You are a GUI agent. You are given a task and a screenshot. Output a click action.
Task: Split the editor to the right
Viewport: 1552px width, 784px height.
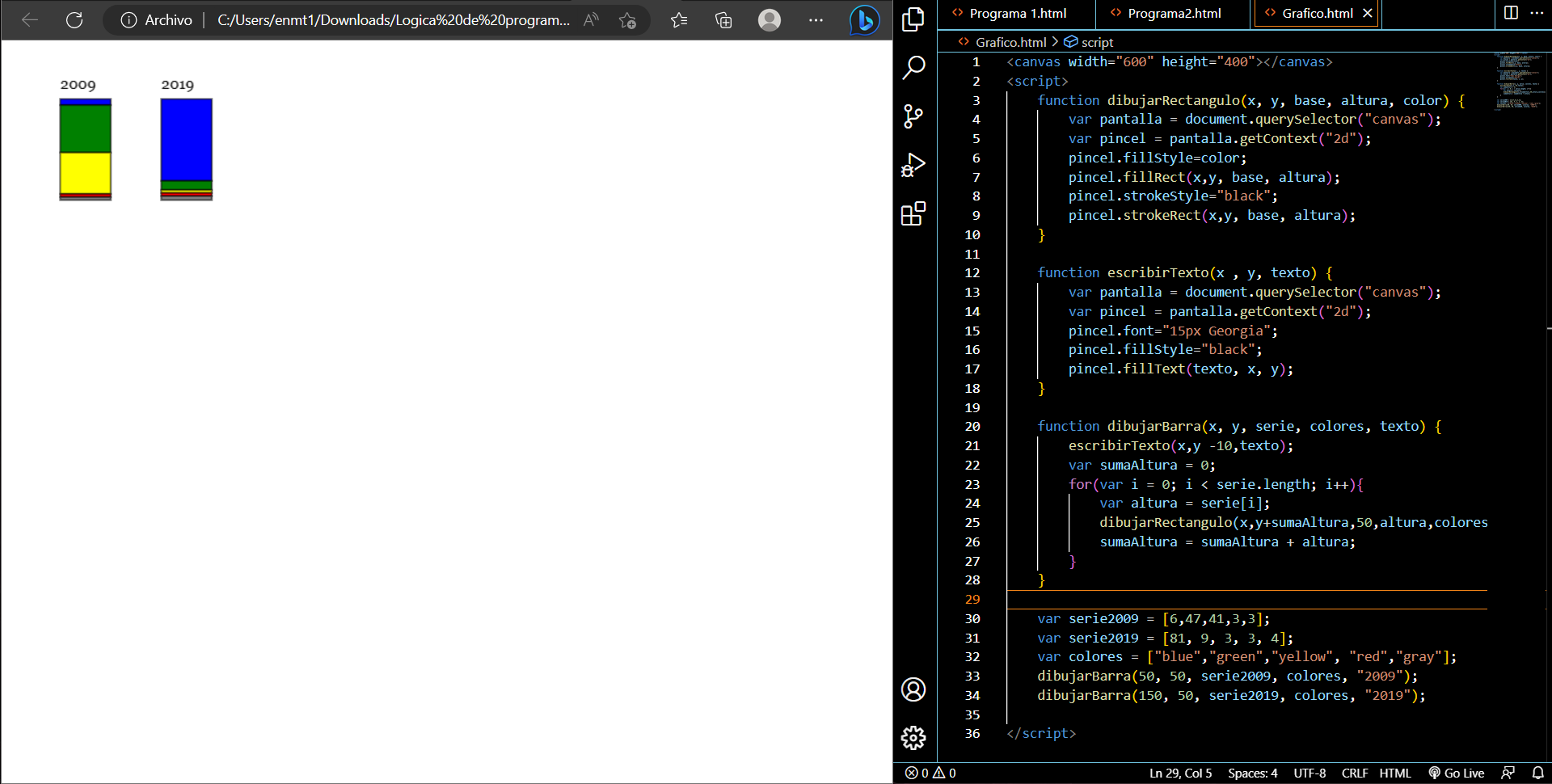pyautogui.click(x=1511, y=13)
